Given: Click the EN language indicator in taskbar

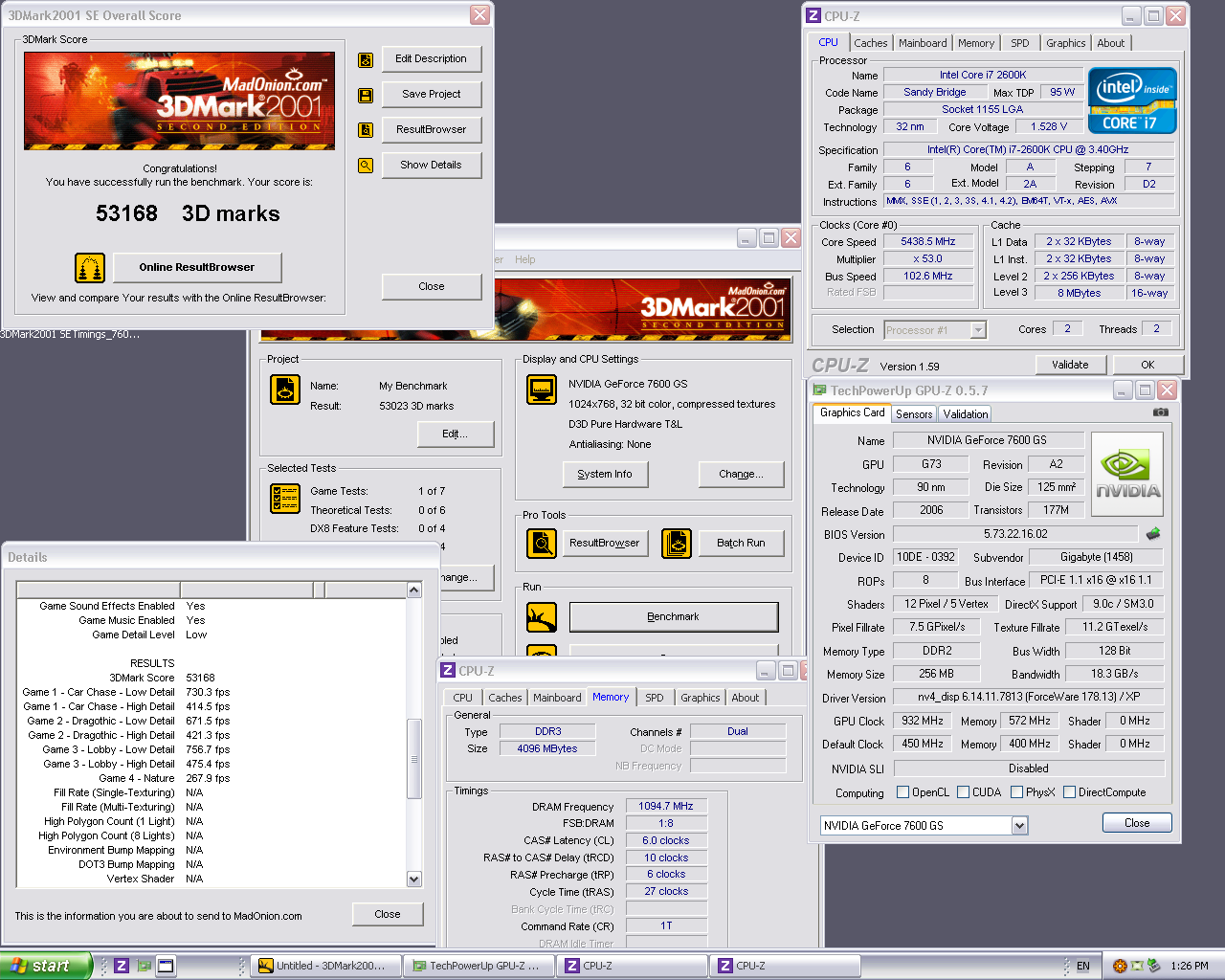Looking at the screenshot, I should click(x=1083, y=966).
